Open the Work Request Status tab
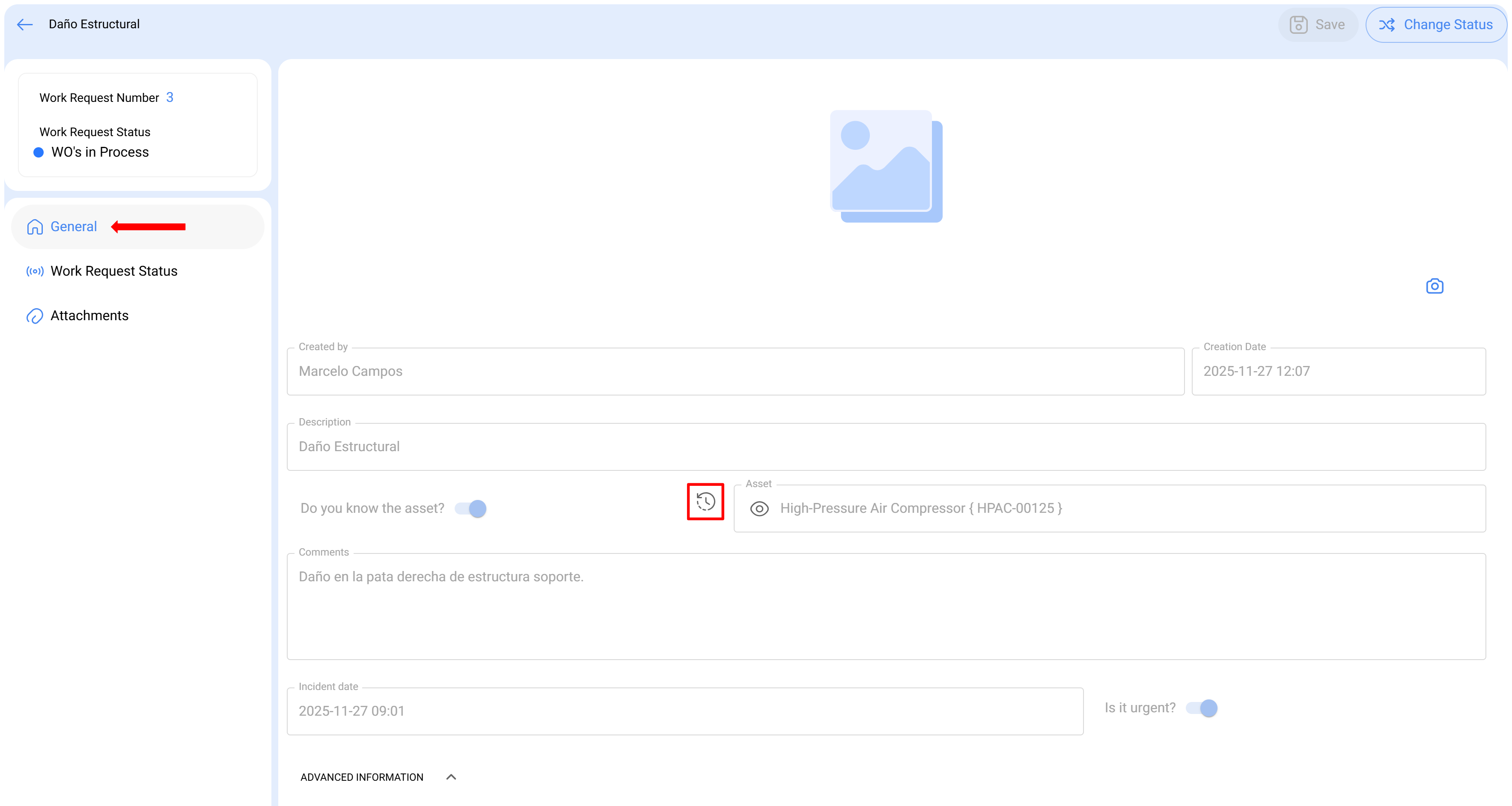 click(x=114, y=271)
